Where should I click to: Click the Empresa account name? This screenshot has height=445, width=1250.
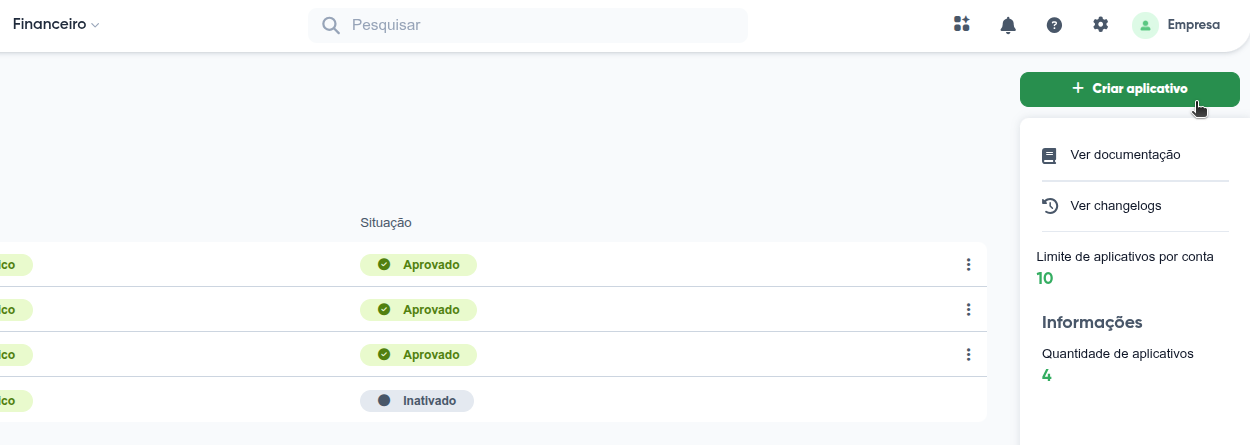(x=1193, y=25)
